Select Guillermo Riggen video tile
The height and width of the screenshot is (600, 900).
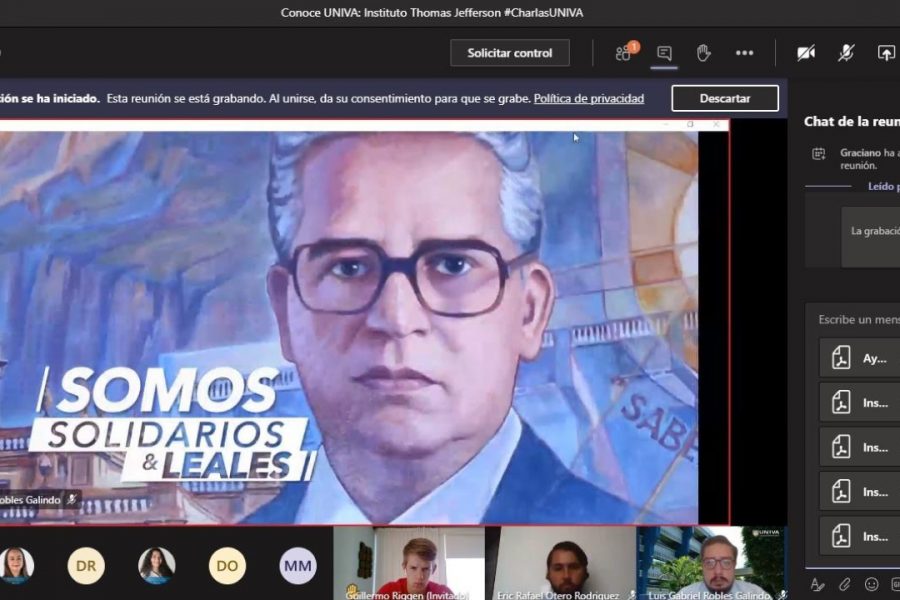pos(409,563)
